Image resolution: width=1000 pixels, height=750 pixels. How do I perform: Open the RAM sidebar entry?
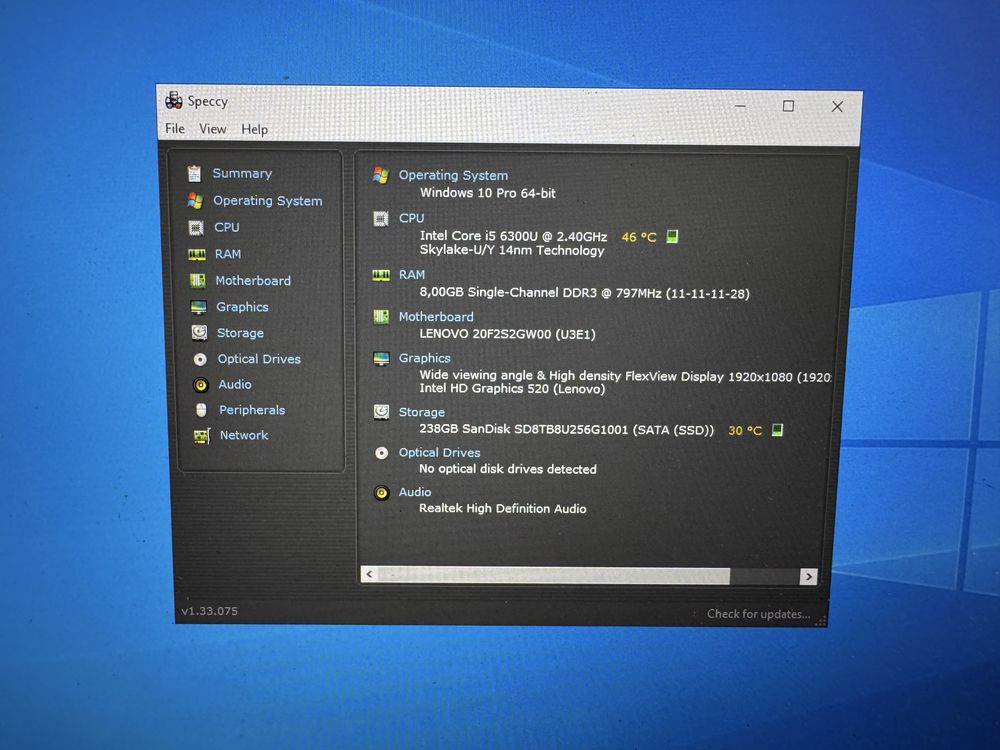pyautogui.click(x=228, y=254)
